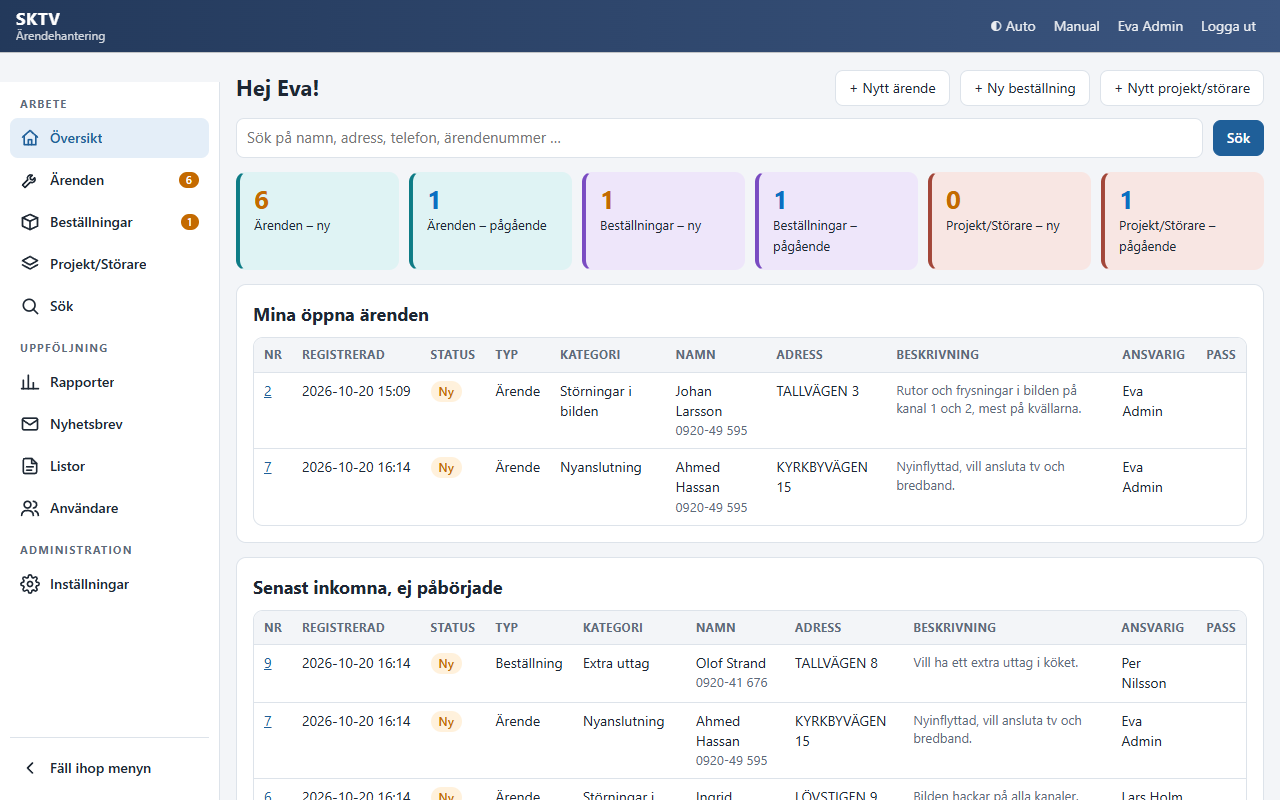Click the orange badge 6 next to Ärenden

189,180
